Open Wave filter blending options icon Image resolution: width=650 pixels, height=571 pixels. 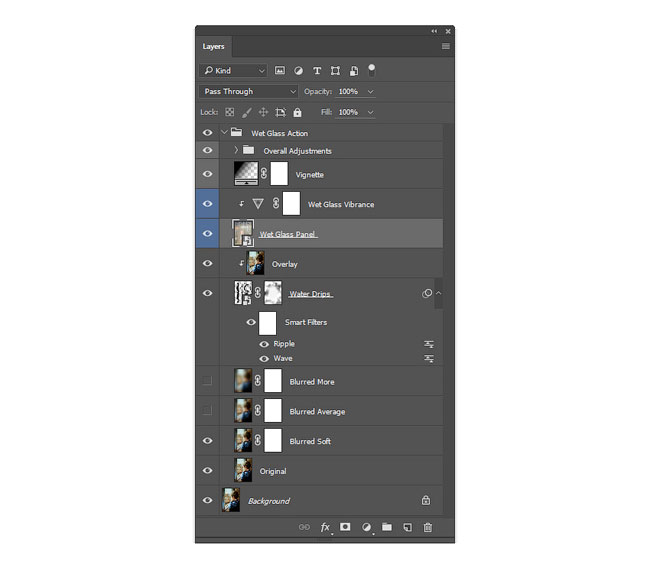[429, 359]
